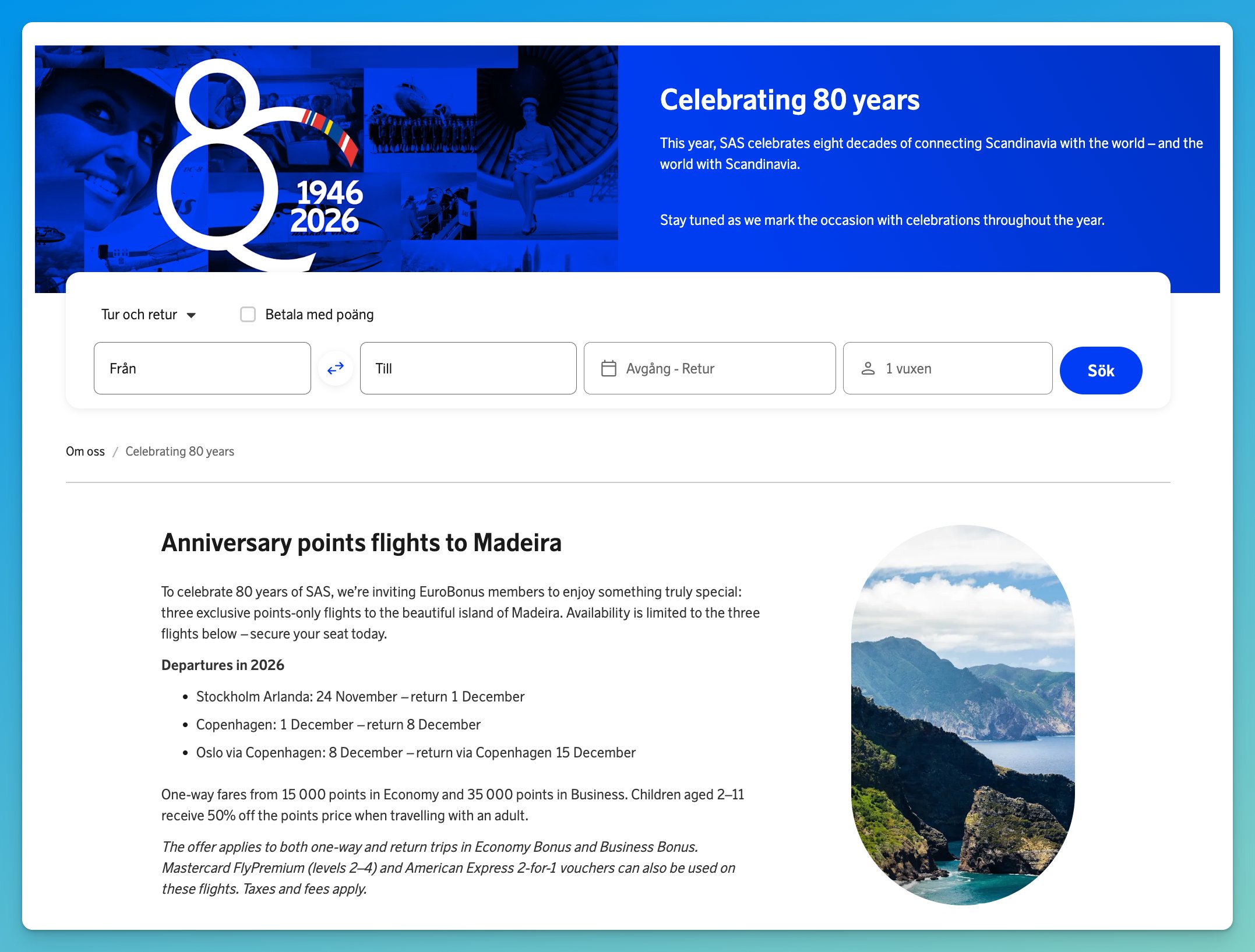Go to Om oss breadcrumb link
The height and width of the screenshot is (952, 1255).
tap(85, 452)
